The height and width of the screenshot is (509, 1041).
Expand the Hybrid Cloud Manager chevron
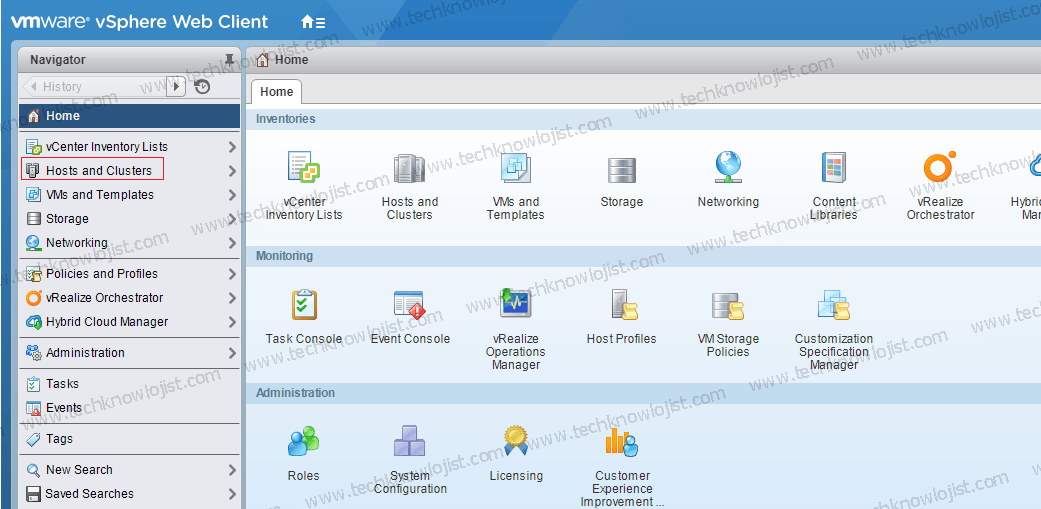(232, 322)
